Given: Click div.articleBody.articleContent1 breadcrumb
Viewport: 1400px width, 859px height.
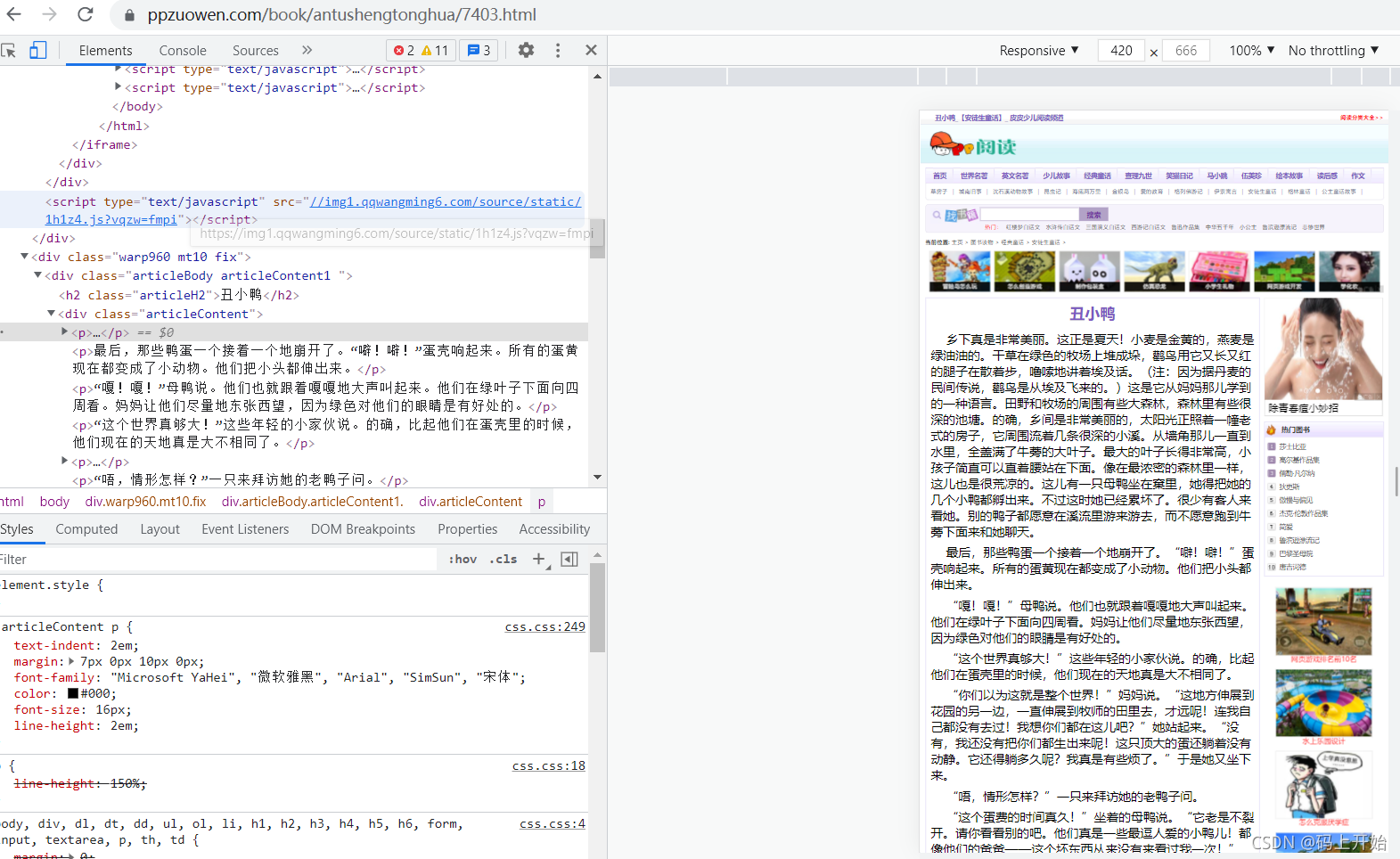Looking at the screenshot, I should [313, 502].
